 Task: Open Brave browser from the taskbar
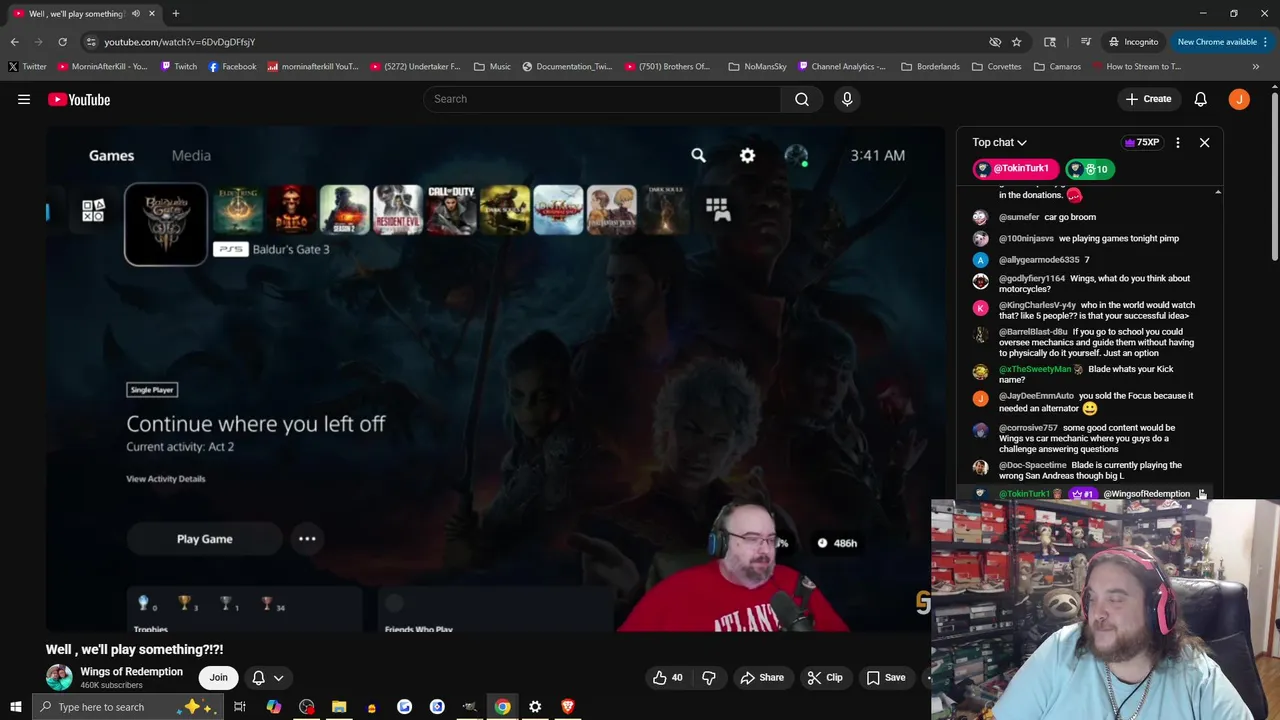[x=568, y=707]
